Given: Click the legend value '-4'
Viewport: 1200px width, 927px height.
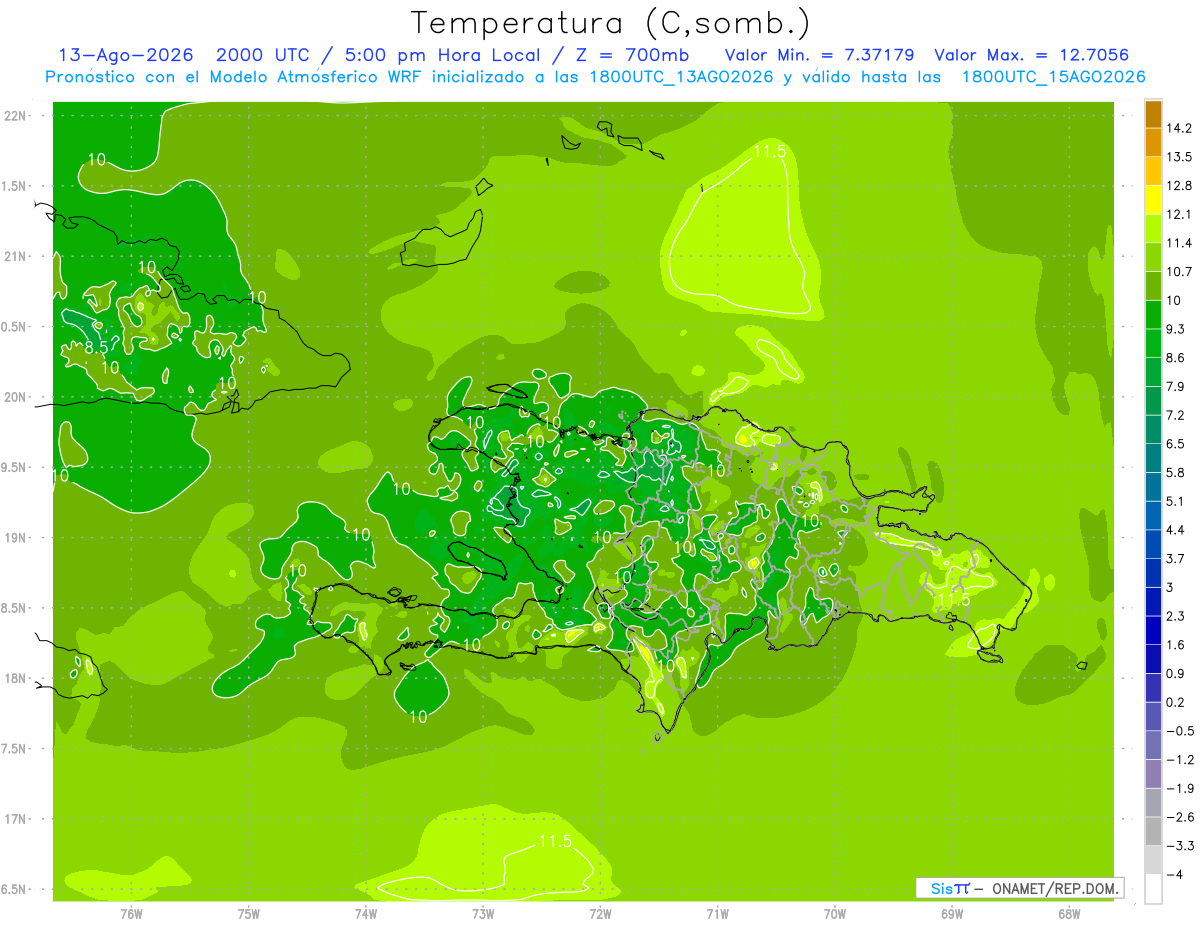Looking at the screenshot, I should pos(1173,875).
